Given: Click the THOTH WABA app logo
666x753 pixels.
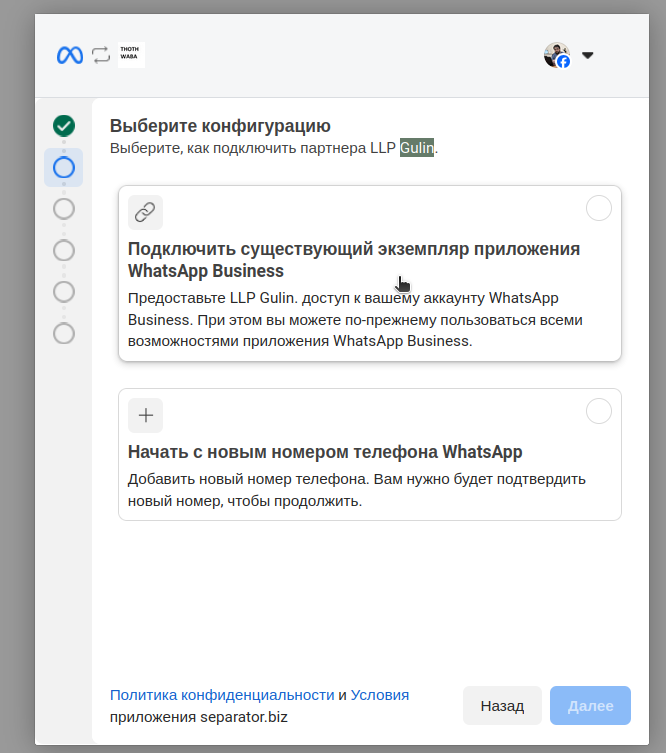Looking at the screenshot, I should tap(131, 55).
